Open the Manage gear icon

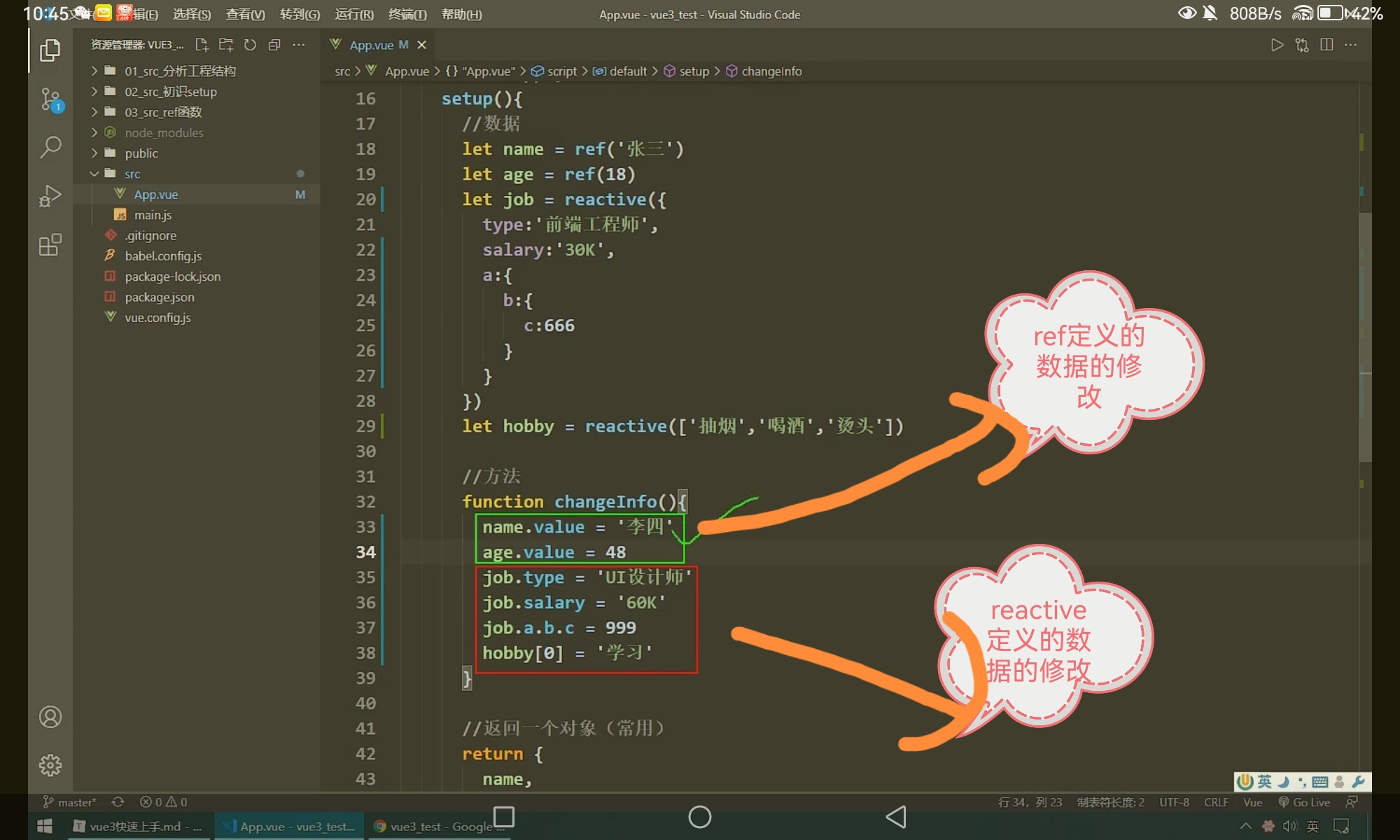(x=50, y=765)
